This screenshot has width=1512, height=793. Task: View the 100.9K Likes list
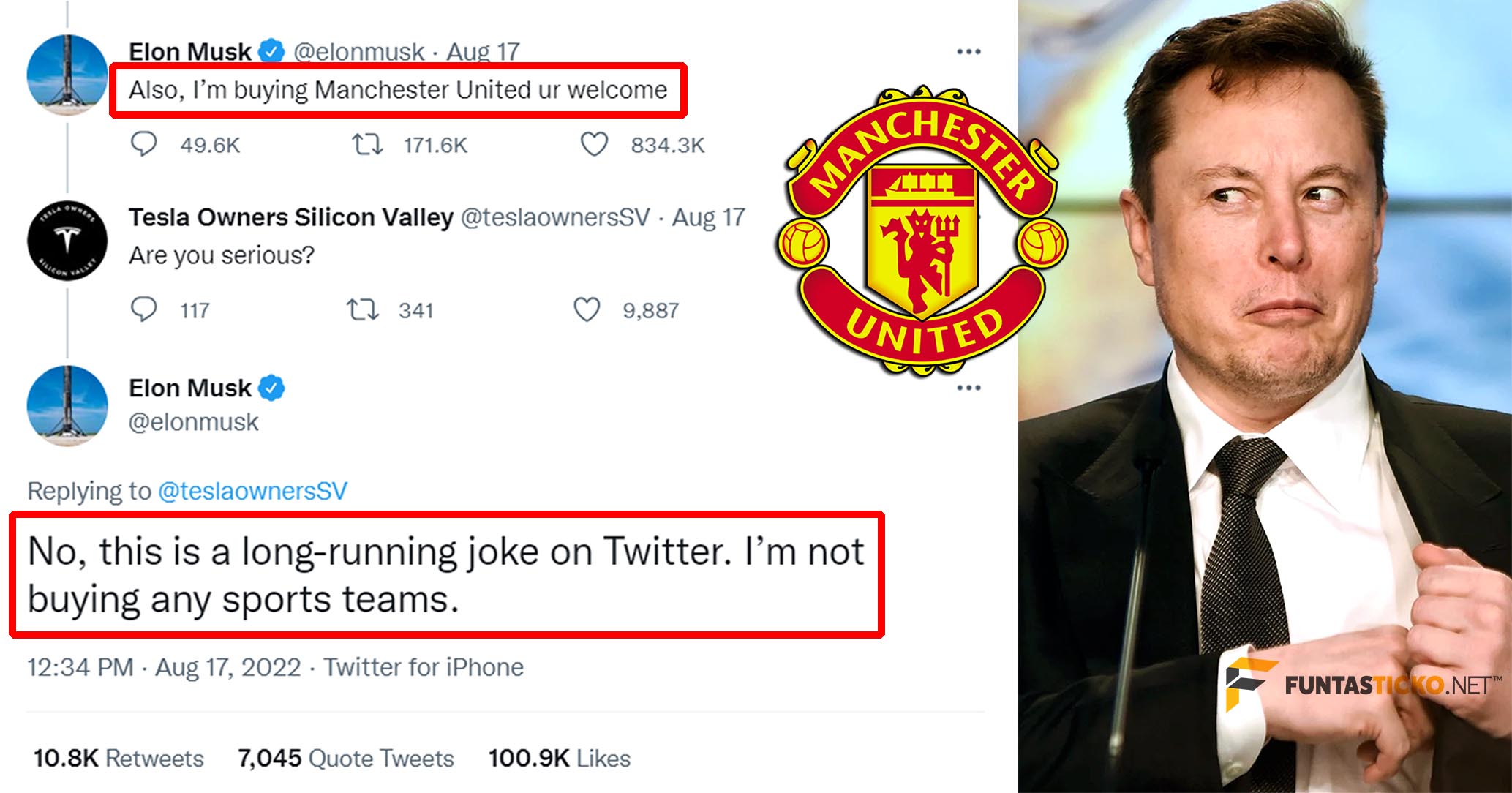coord(560,758)
